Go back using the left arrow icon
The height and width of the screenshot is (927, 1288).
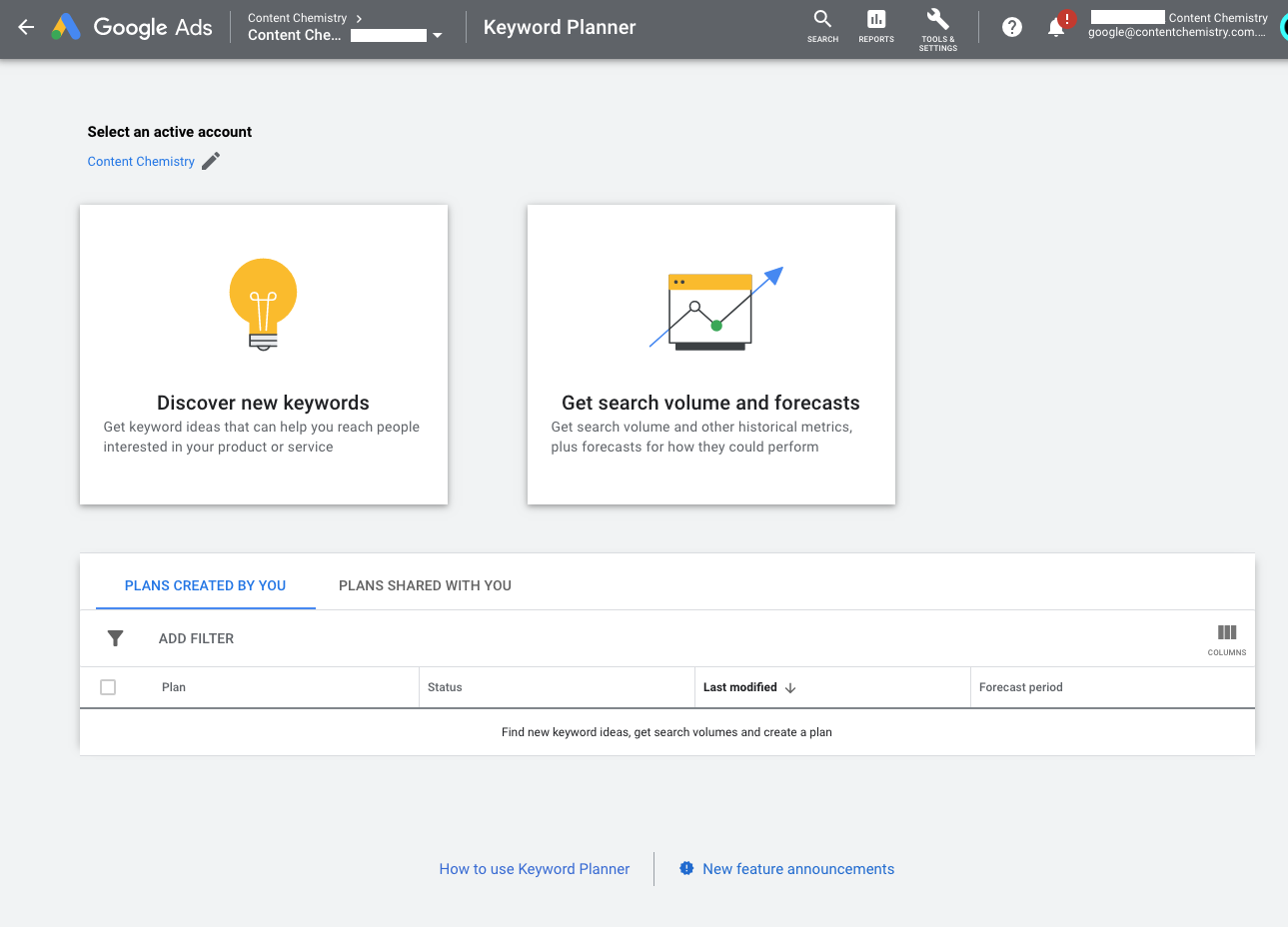[x=26, y=28]
